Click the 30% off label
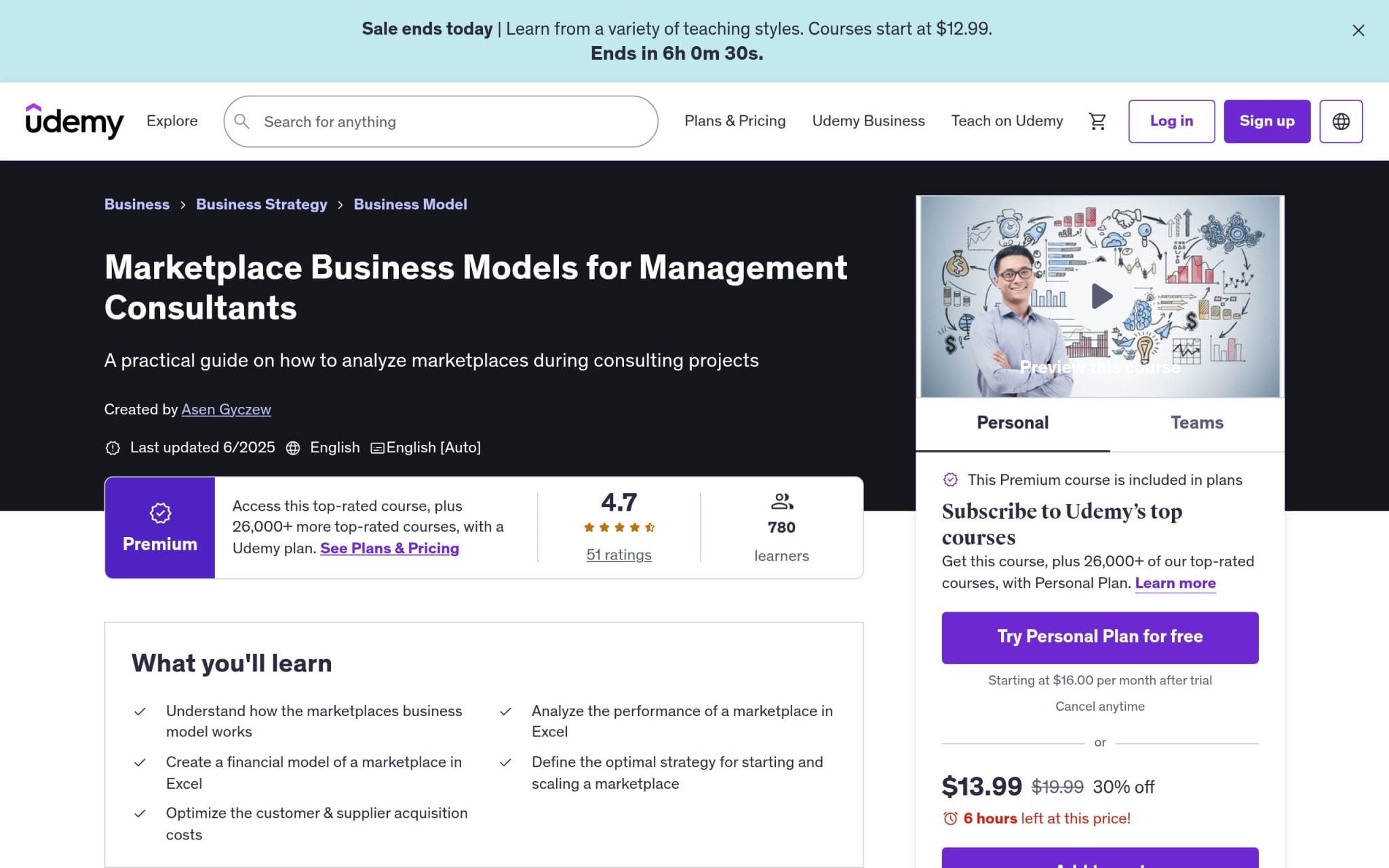The image size is (1389, 868). 1123,787
